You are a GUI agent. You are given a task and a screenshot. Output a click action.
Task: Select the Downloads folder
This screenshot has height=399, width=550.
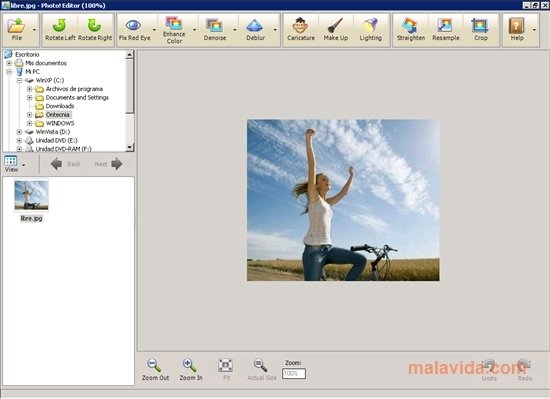point(60,106)
